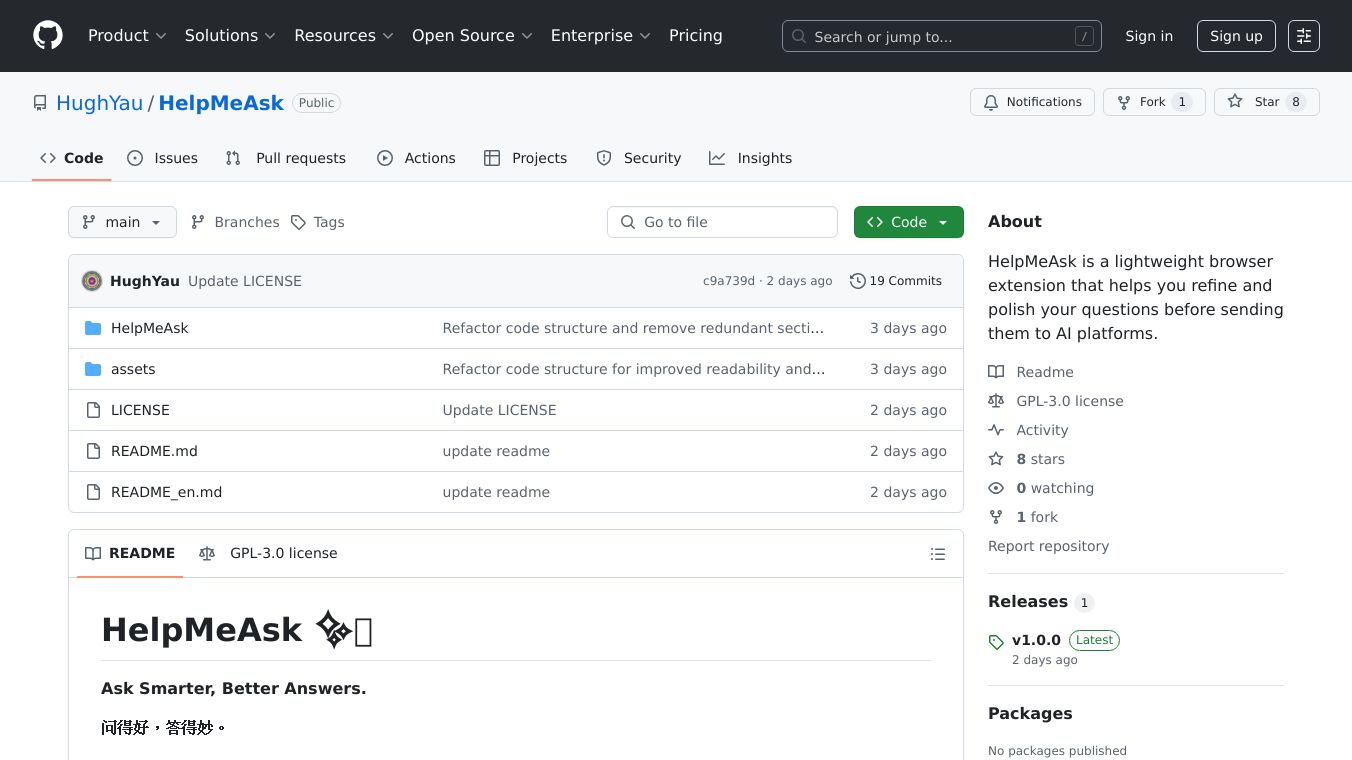Click the global settings icon next to Sign up
Screen dimensions: 1352x760
click(x=1303, y=36)
